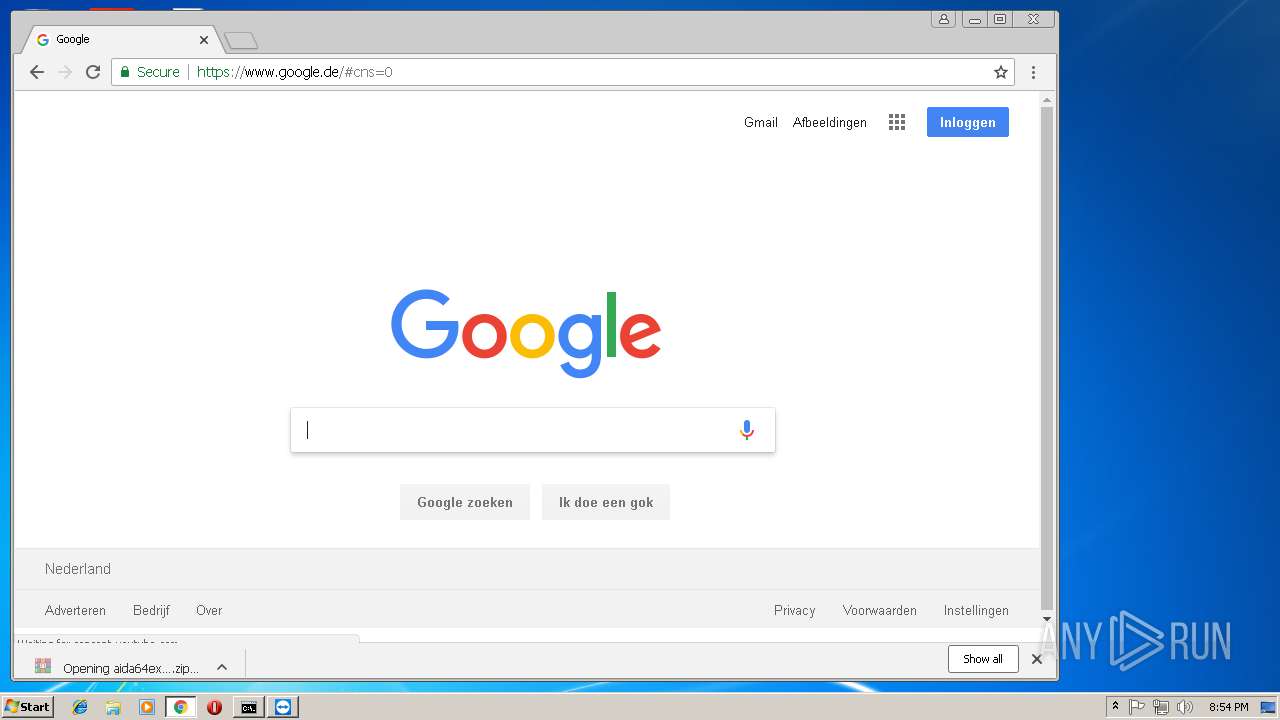Reload the Google page
Image resolution: width=1280 pixels, height=720 pixels.
(x=93, y=72)
